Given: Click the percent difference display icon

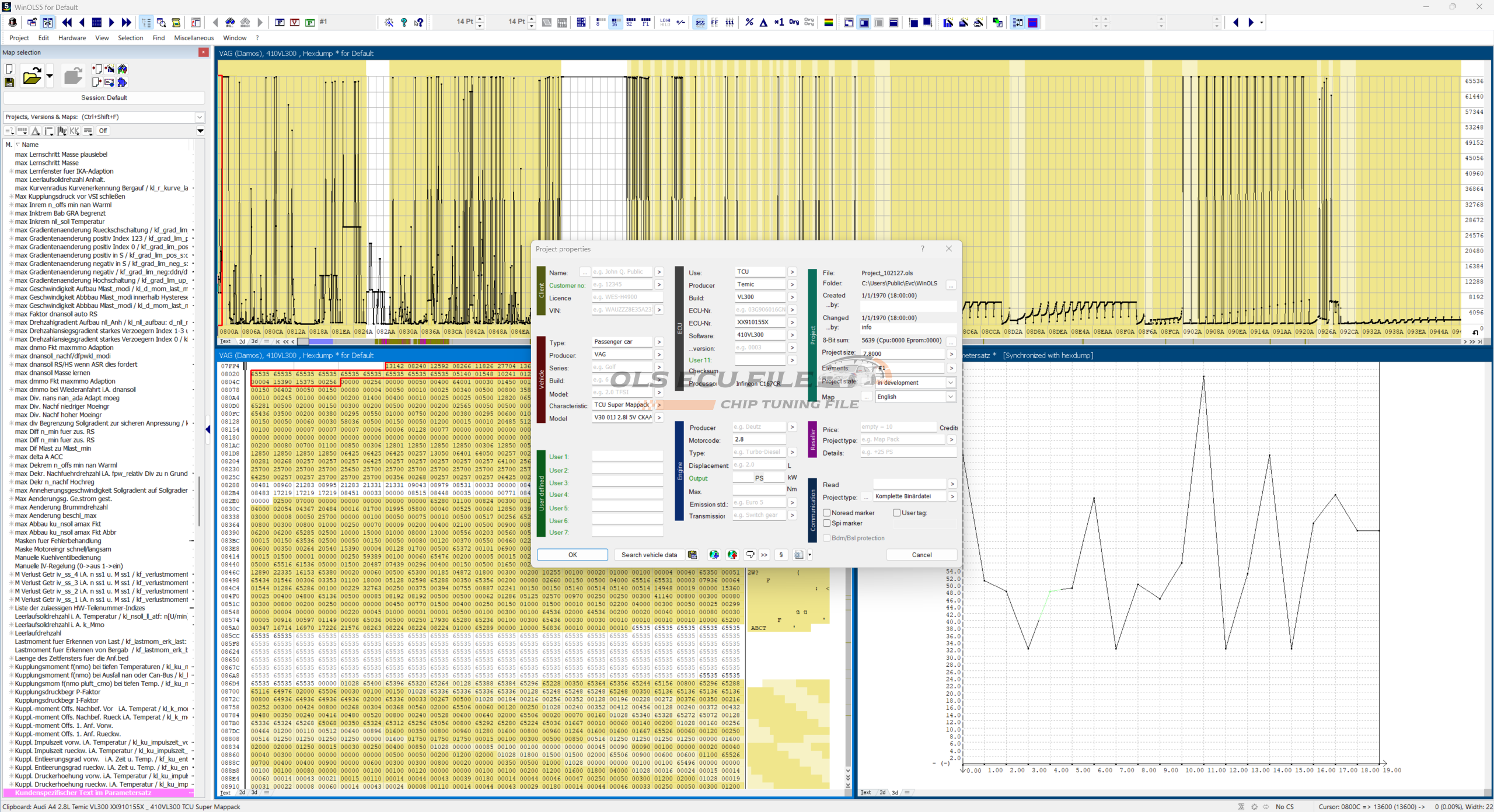Looking at the screenshot, I should [x=749, y=22].
